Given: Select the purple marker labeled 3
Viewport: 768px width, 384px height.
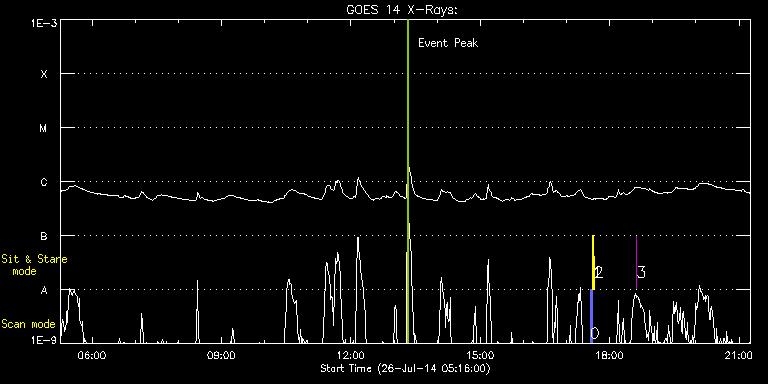Looking at the screenshot, I should click(636, 263).
